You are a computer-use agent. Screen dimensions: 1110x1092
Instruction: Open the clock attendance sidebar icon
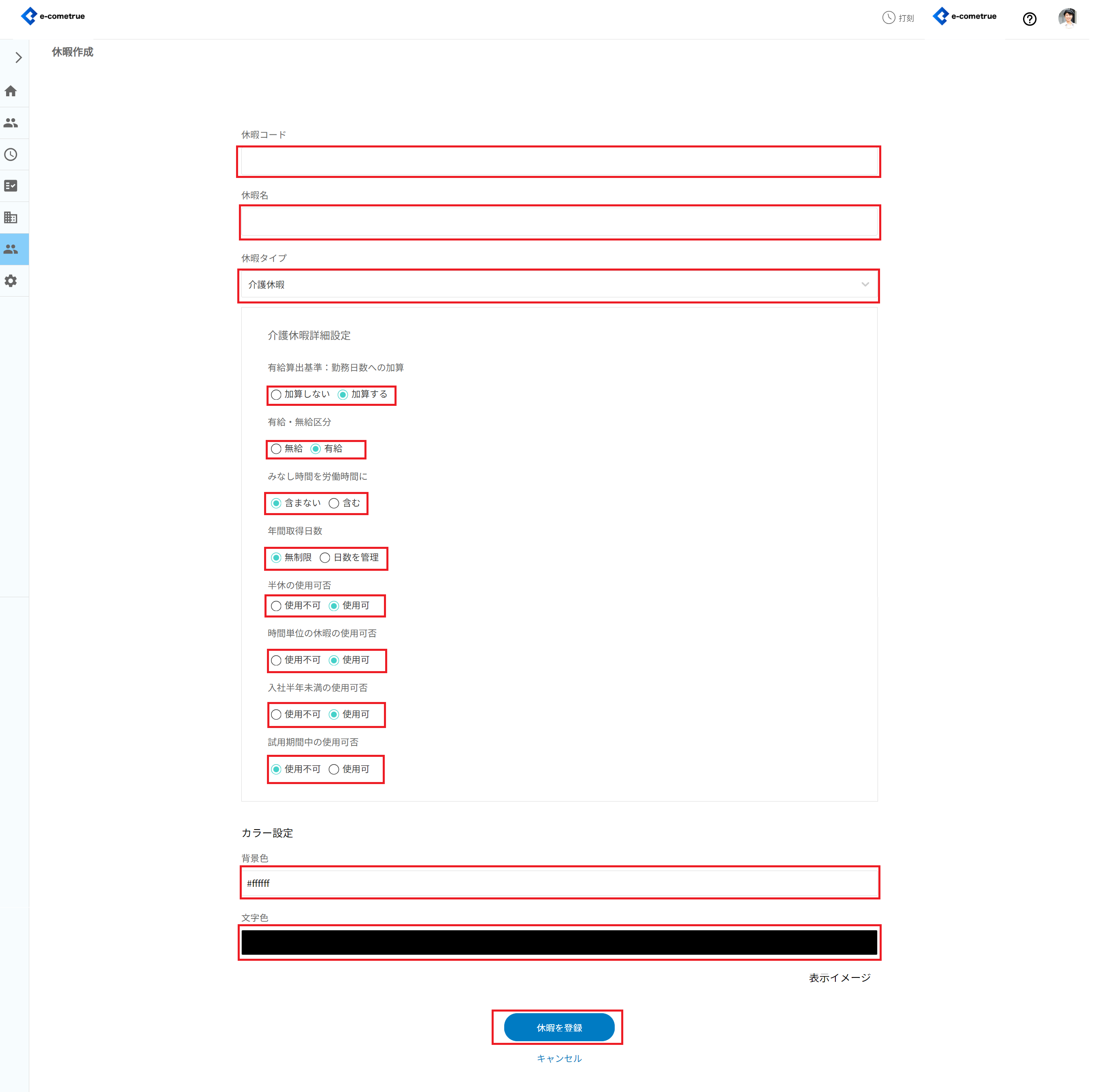point(11,154)
